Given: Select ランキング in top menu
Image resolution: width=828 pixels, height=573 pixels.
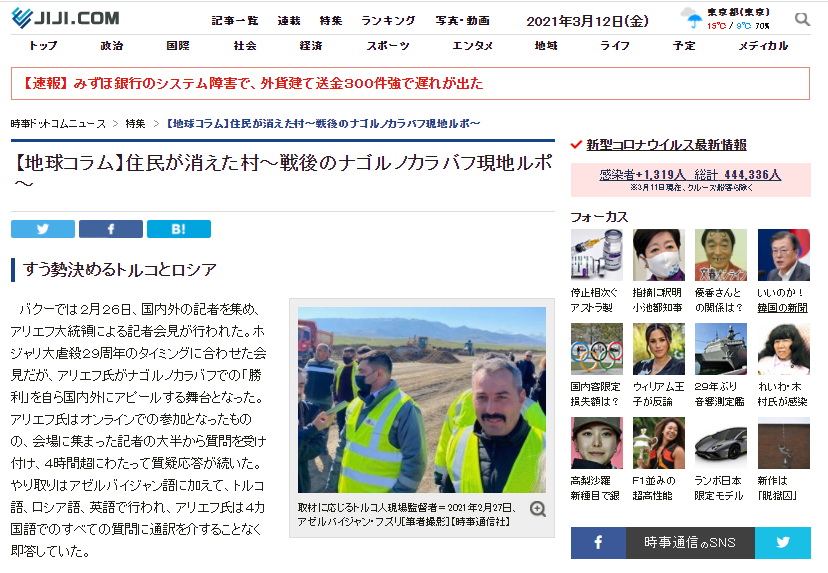Looking at the screenshot, I should coord(388,21).
